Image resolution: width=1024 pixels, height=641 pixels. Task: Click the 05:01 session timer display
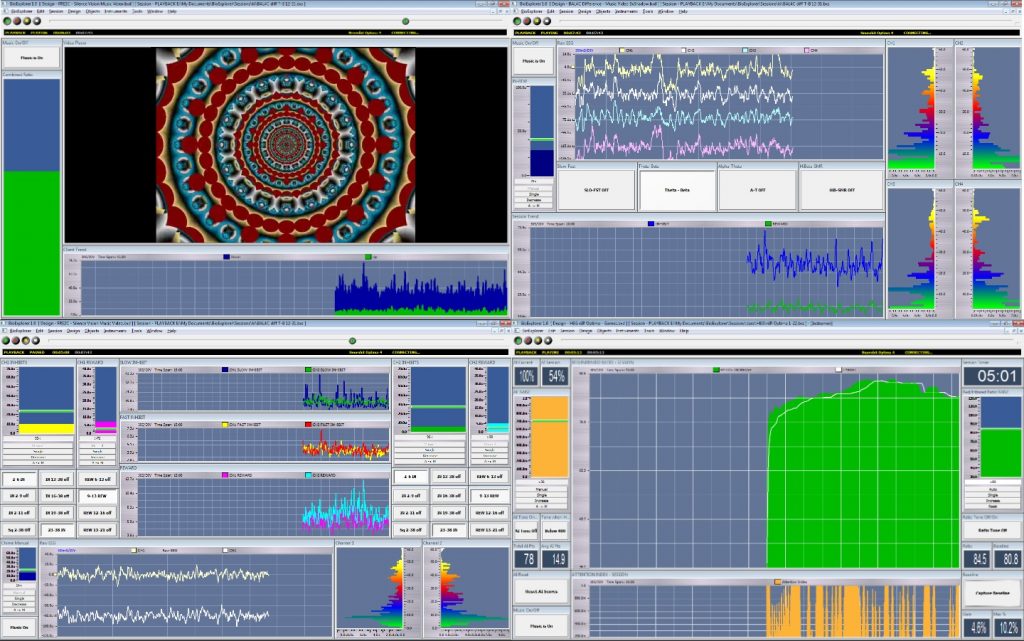[992, 376]
